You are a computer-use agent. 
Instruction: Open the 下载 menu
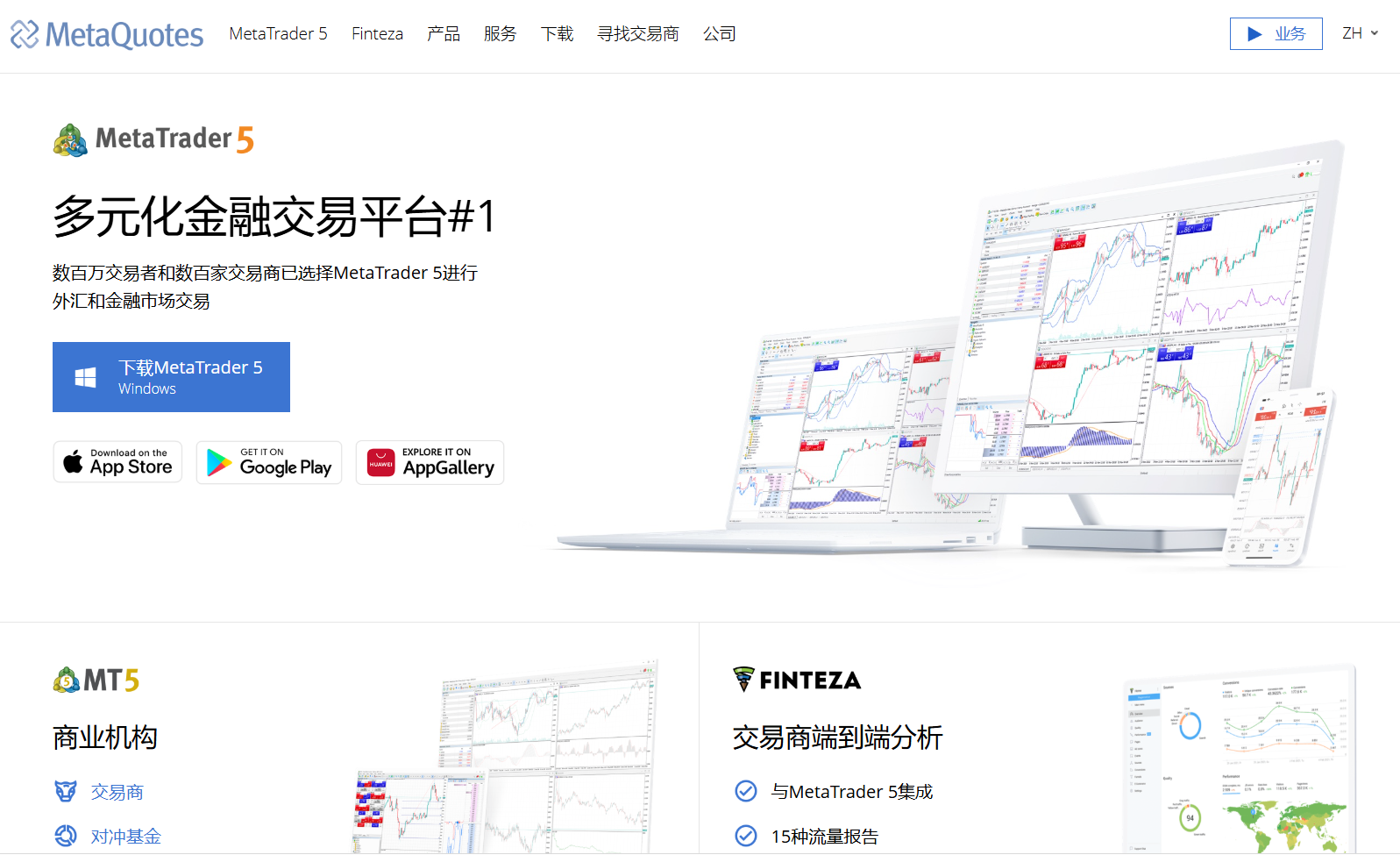click(x=557, y=33)
